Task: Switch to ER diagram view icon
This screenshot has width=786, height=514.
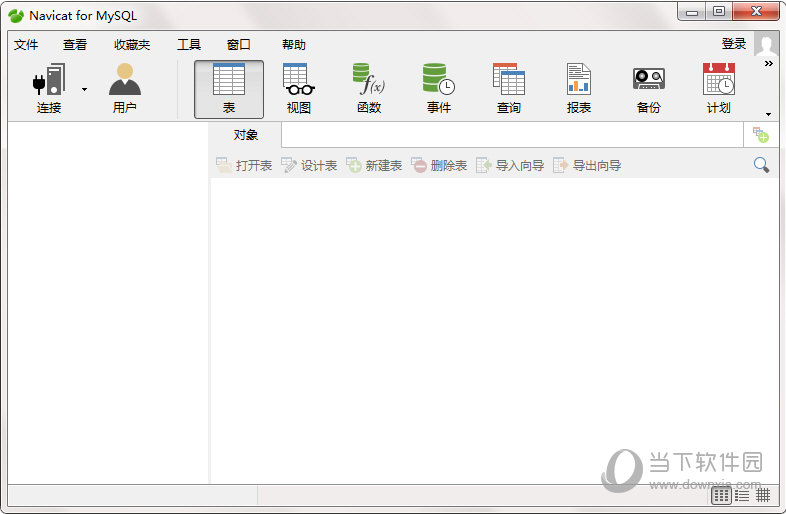Action: coord(763,496)
